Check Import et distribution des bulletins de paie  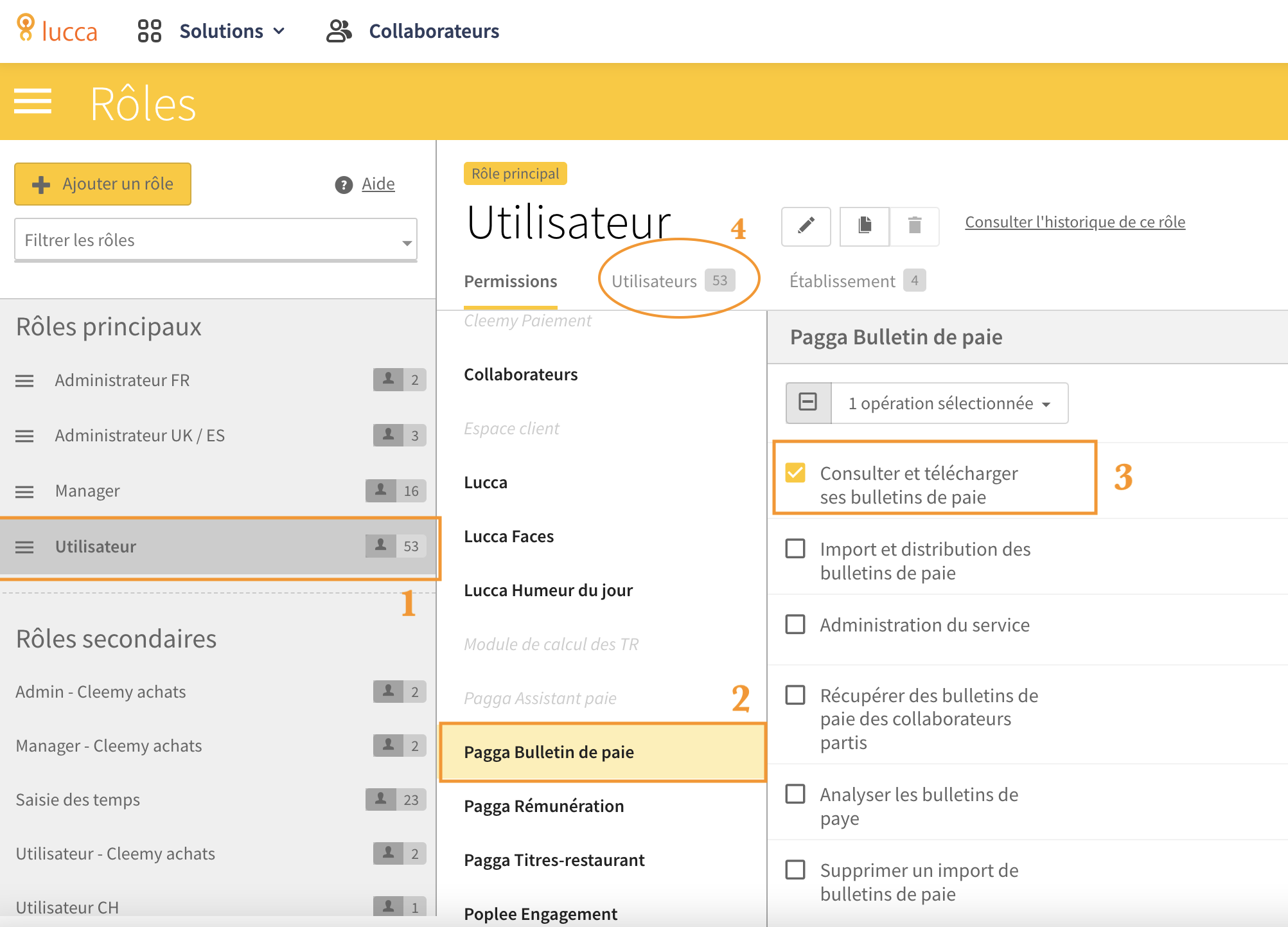[795, 549]
